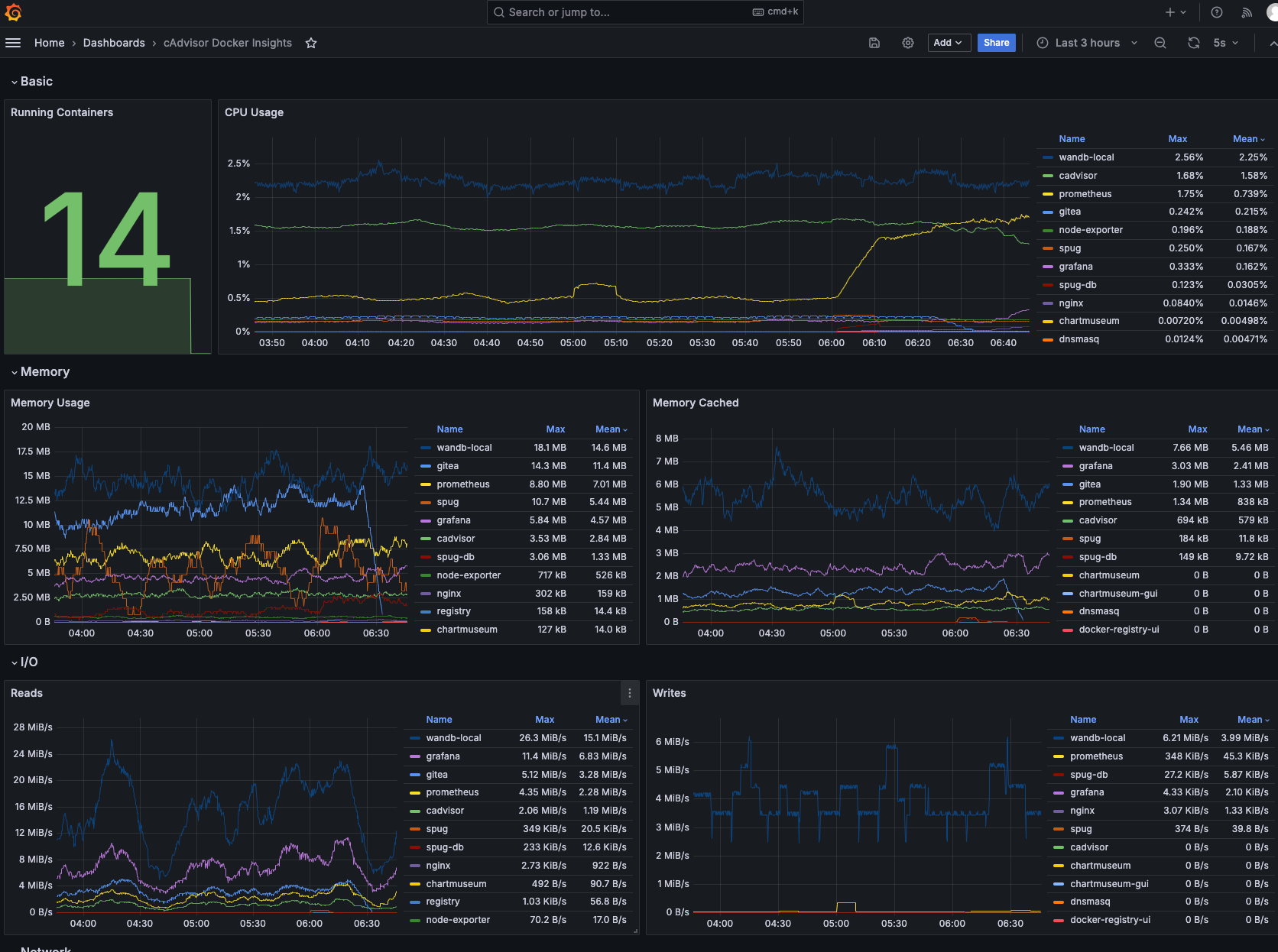Viewport: 1278px width, 952px height.
Task: Sort Writes legend by Max
Action: 1189,720
